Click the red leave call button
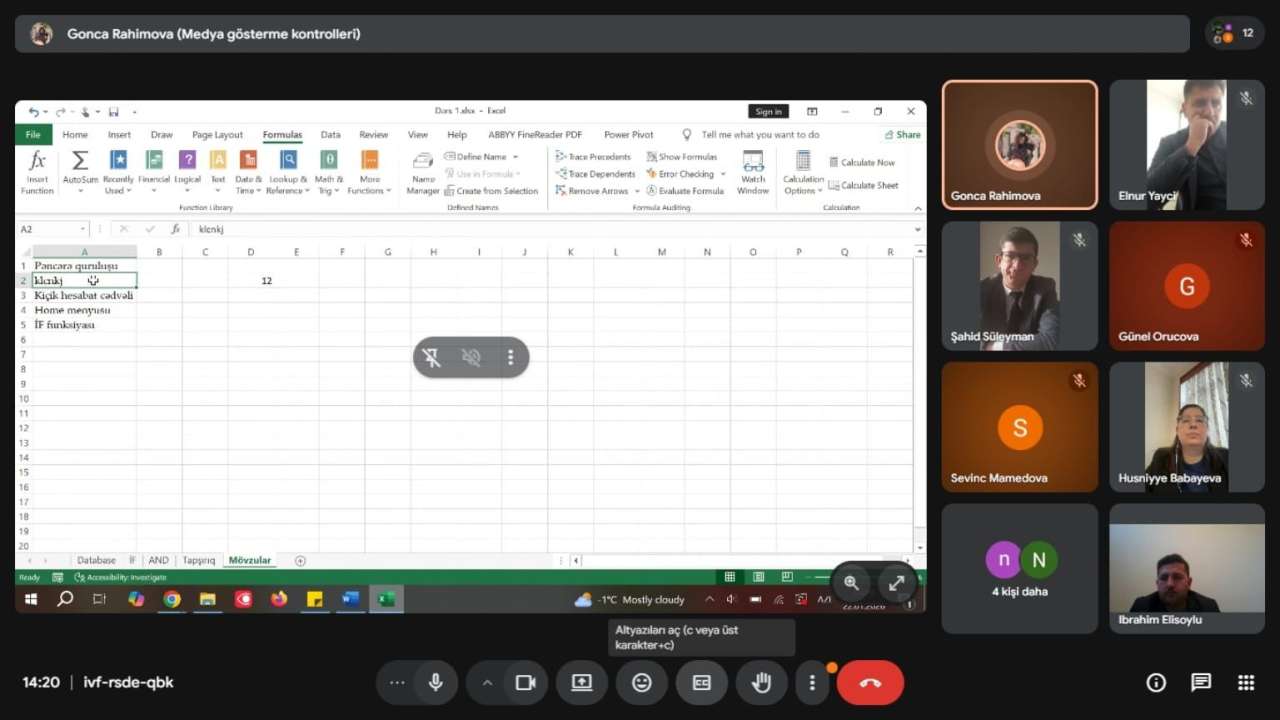1280x720 pixels. pos(870,683)
